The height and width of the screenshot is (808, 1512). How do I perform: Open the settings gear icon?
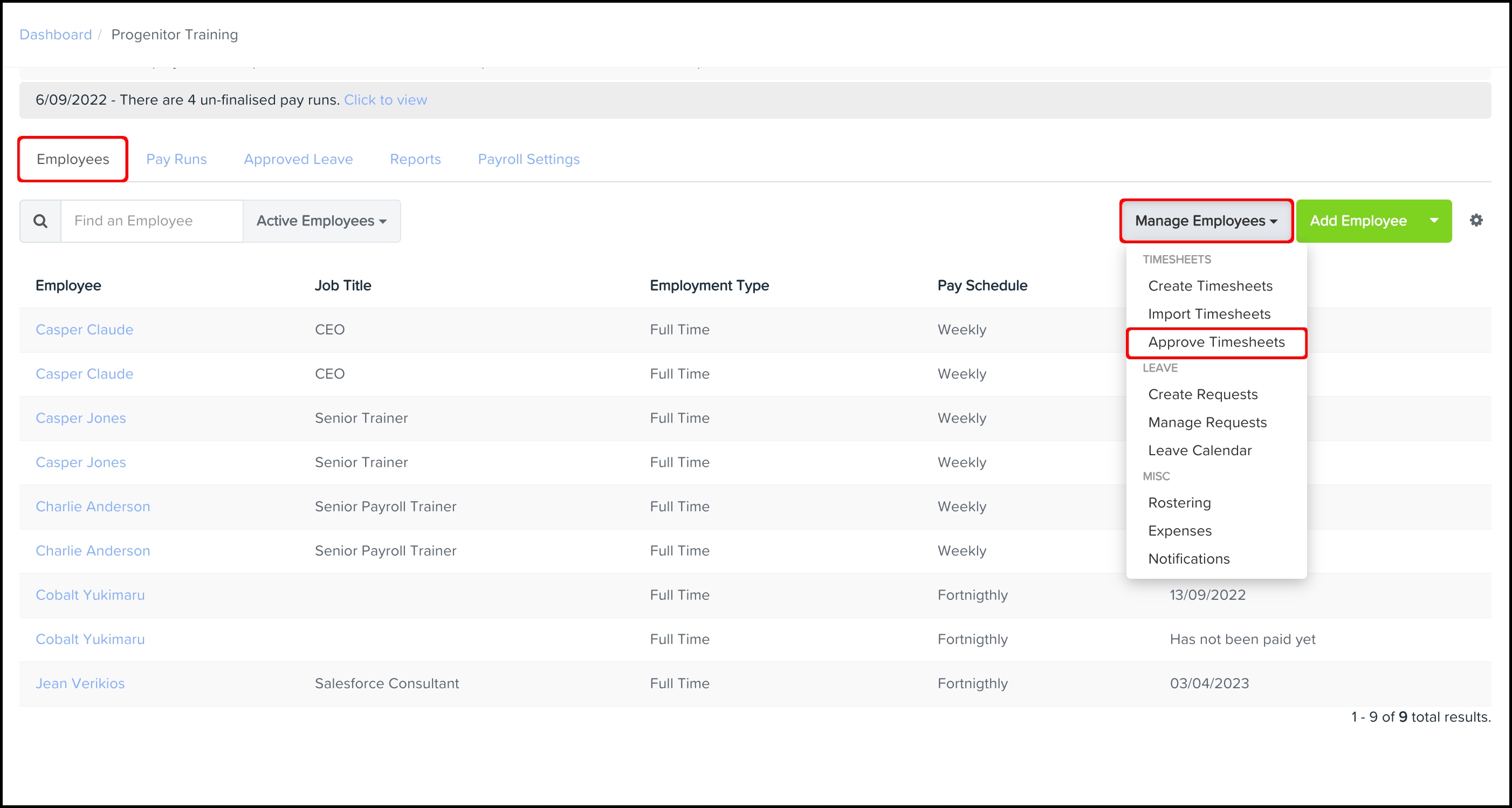point(1476,220)
